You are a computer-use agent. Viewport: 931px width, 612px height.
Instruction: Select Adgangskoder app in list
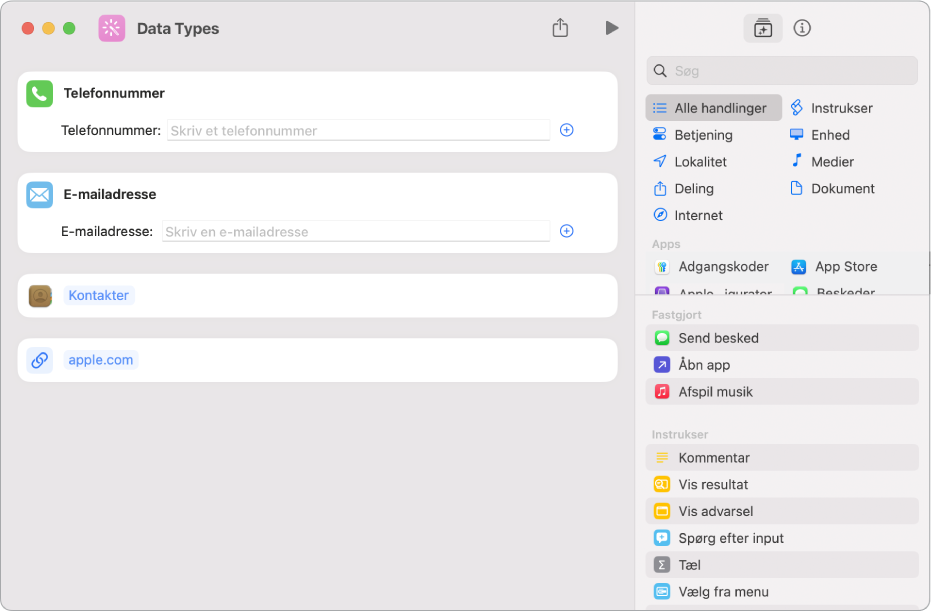(711, 267)
